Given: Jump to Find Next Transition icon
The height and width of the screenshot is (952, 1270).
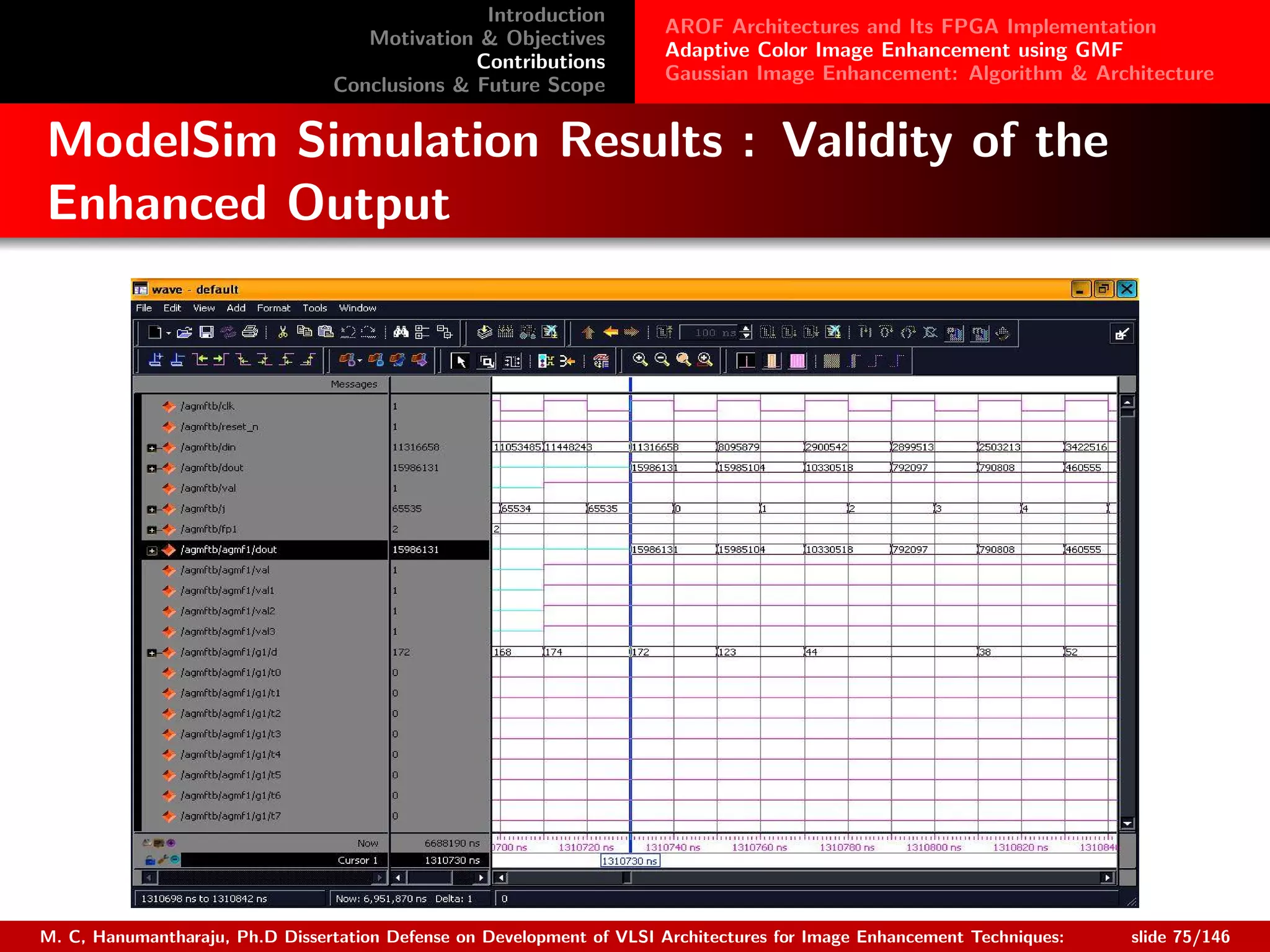Looking at the screenshot, I should pyautogui.click(x=221, y=360).
